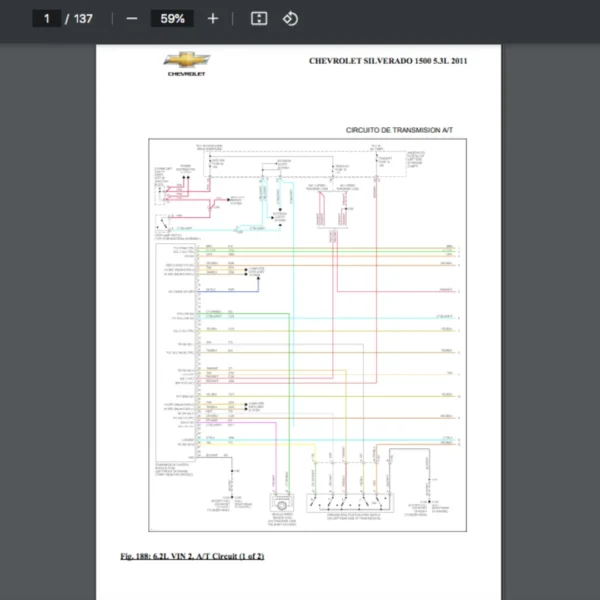Screen dimensions: 600x600
Task: Select the Chevrolet Silverado 1500 header text
Action: pyautogui.click(x=388, y=61)
